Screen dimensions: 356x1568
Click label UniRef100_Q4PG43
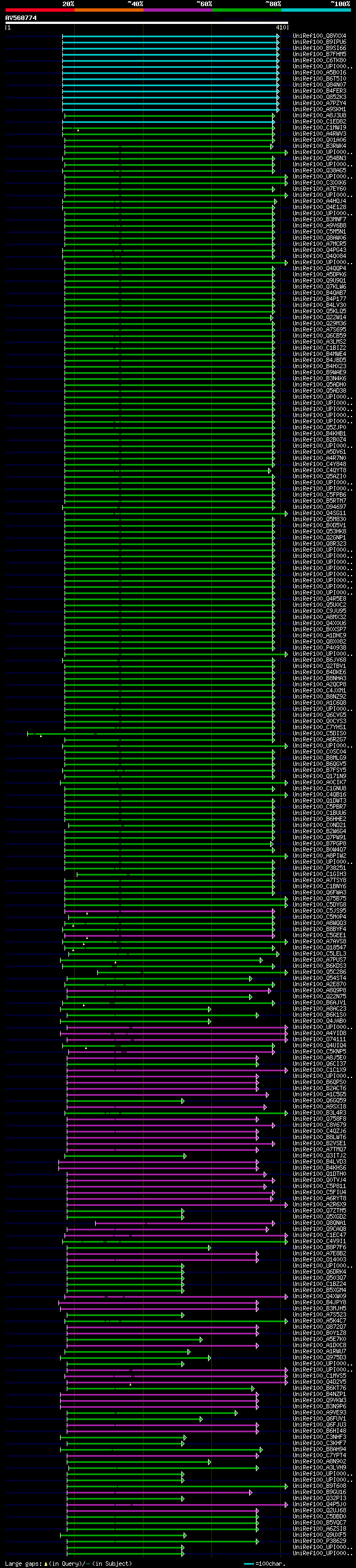point(319,250)
